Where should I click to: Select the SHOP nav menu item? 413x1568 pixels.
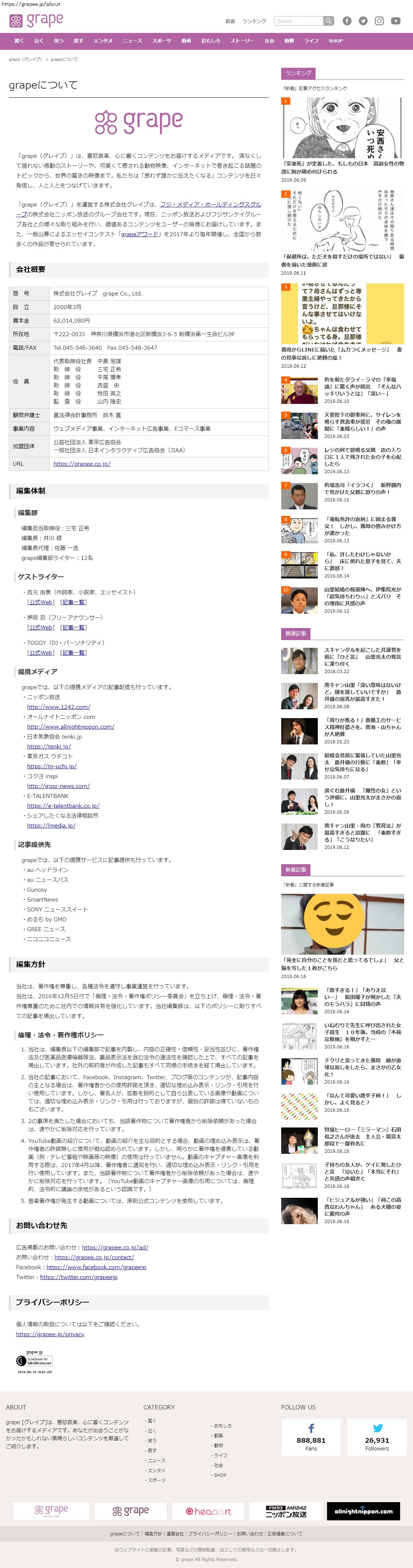336,41
